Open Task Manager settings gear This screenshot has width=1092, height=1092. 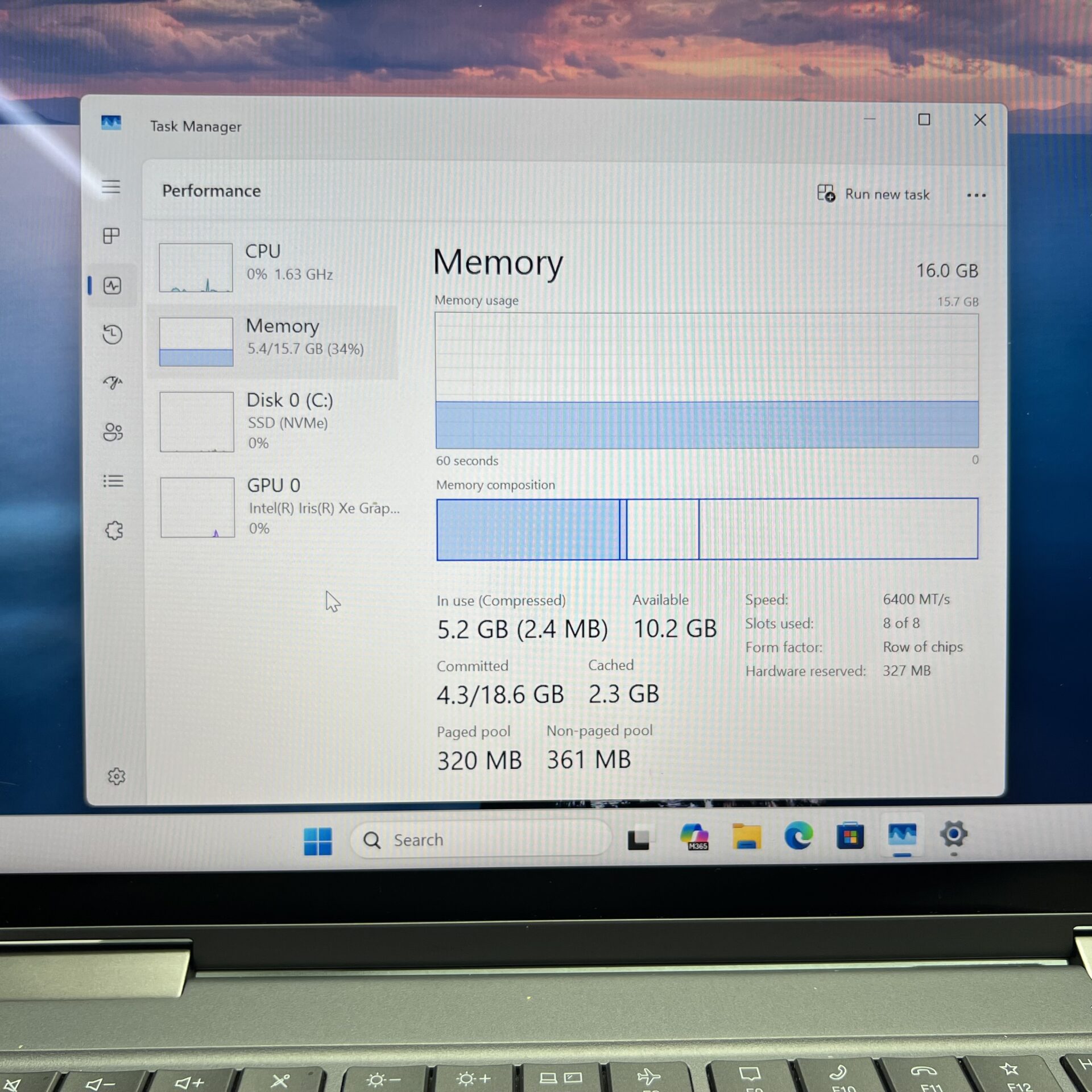tap(116, 776)
